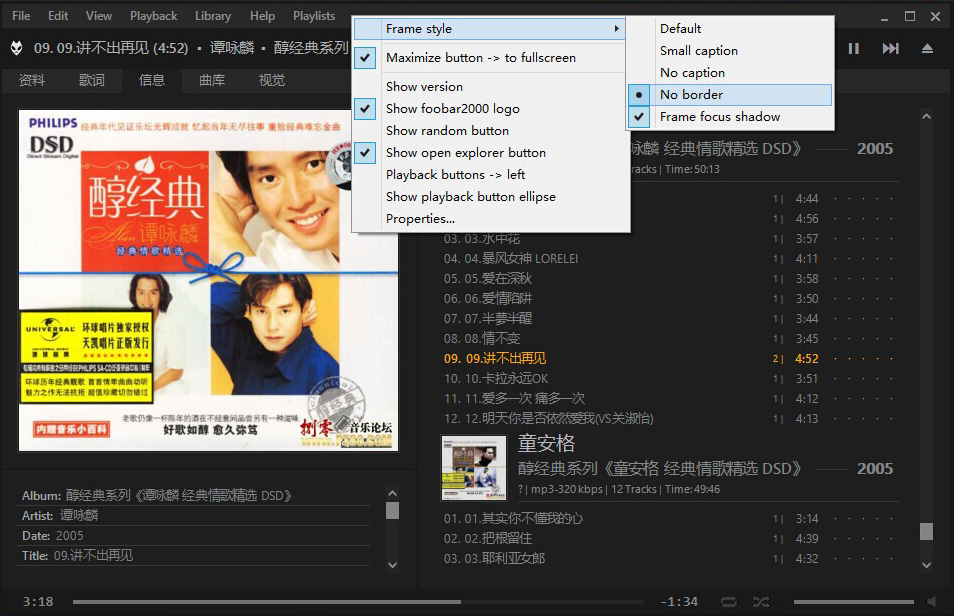Pause the current playback
Screen dimensions: 954x616
[854, 48]
